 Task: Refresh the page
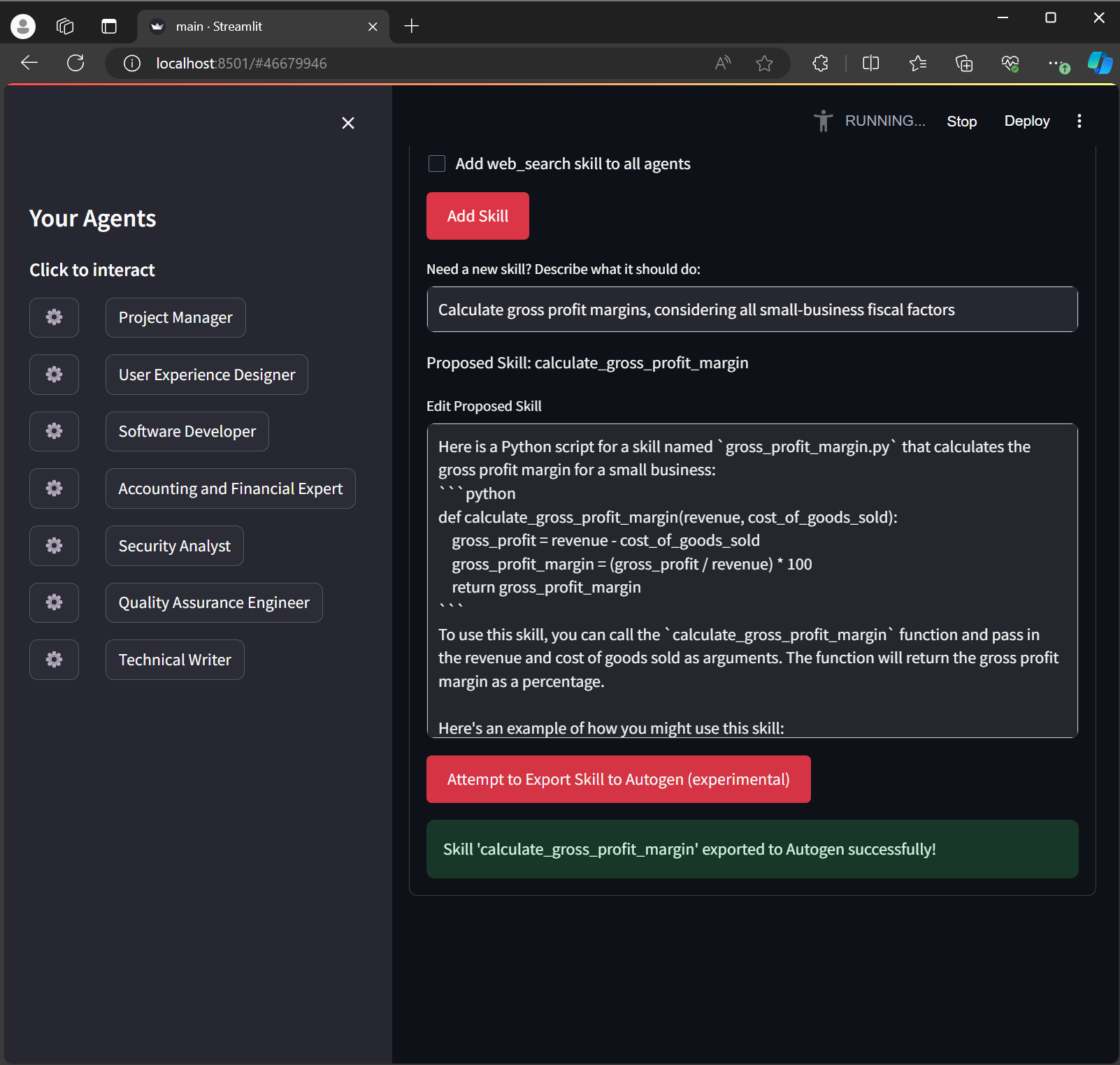(x=76, y=63)
